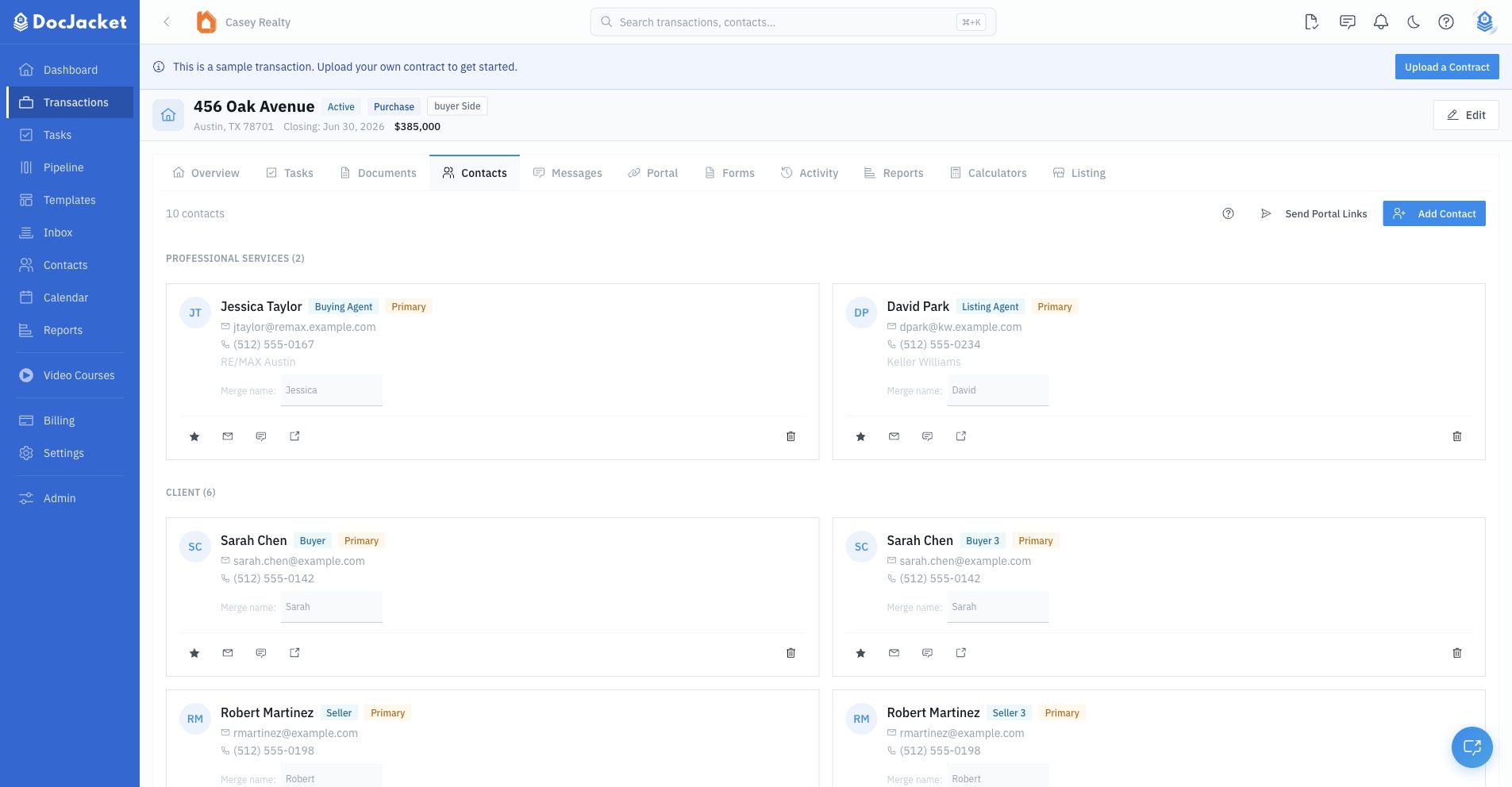This screenshot has height=787, width=1512.
Task: Open notifications bell in top bar
Action: 1381,22
